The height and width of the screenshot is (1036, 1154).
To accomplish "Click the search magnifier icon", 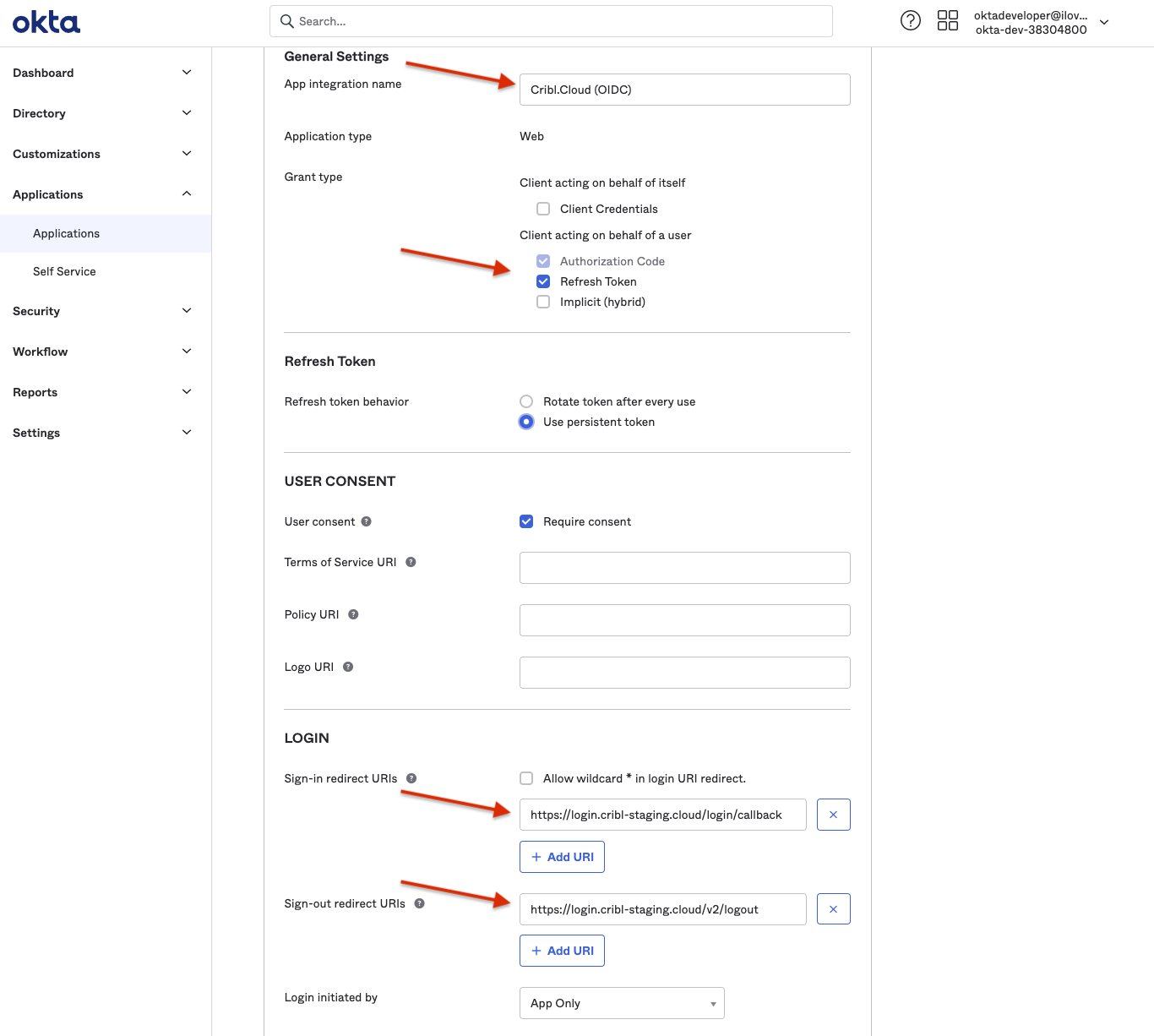I will pyautogui.click(x=287, y=21).
